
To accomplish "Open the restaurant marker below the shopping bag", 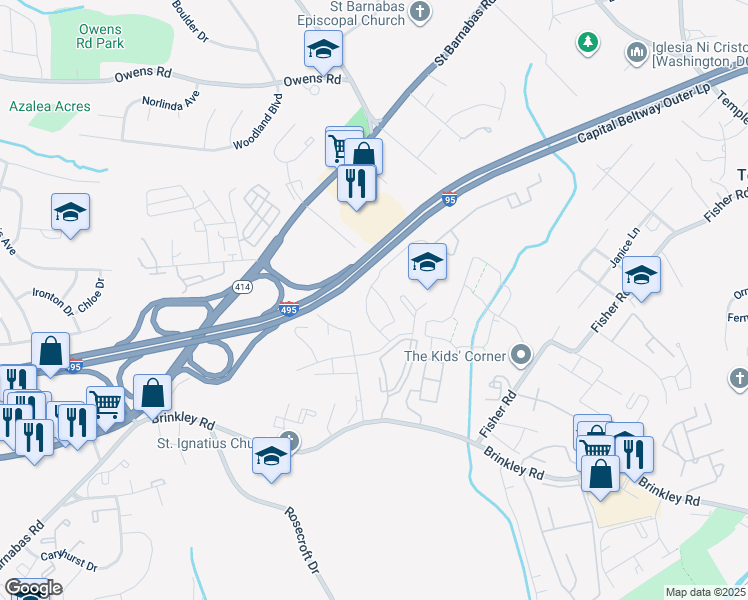I will (357, 184).
